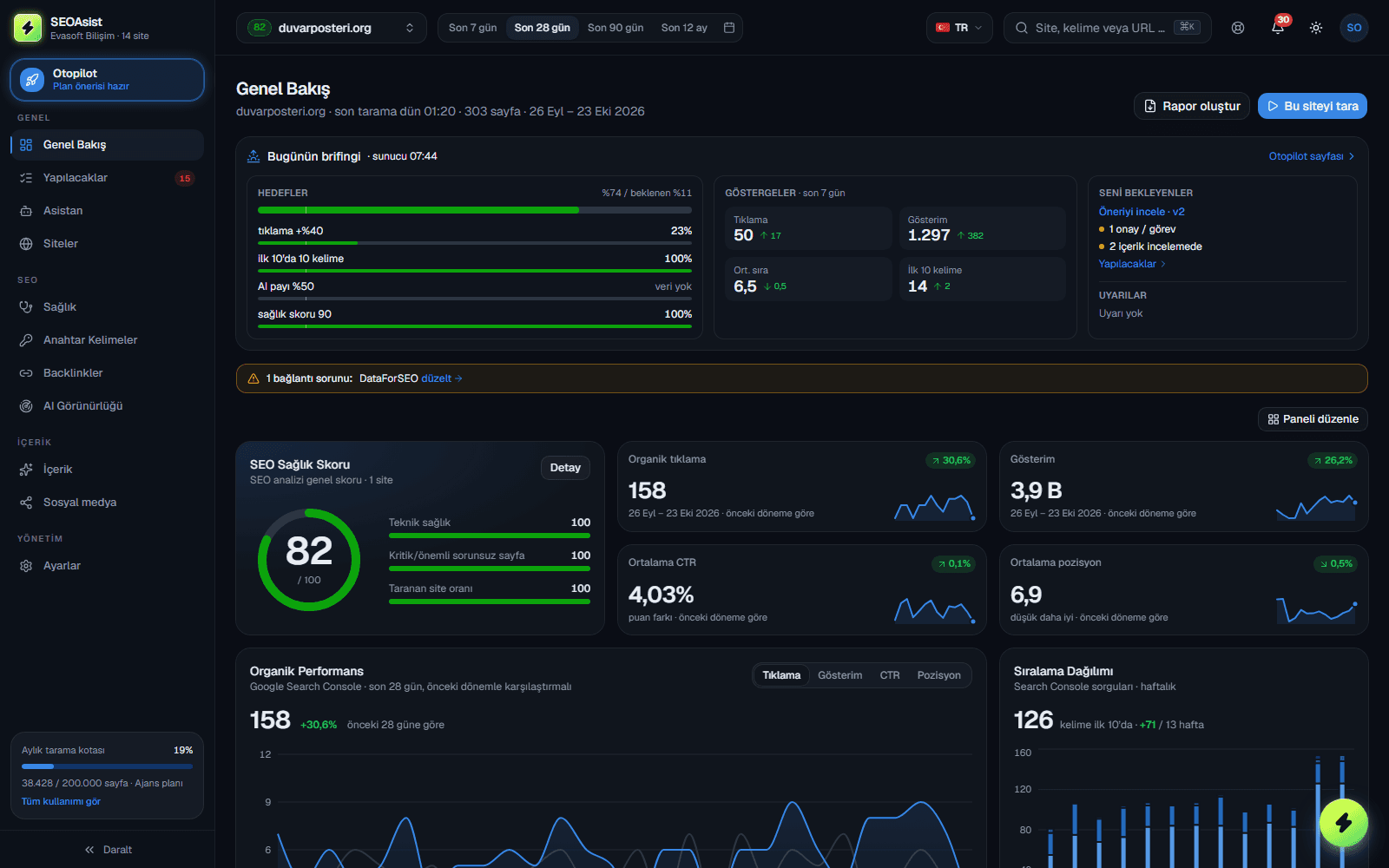Click Bu siteyi tara button
Screen dimensions: 1389x868
(x=1313, y=106)
